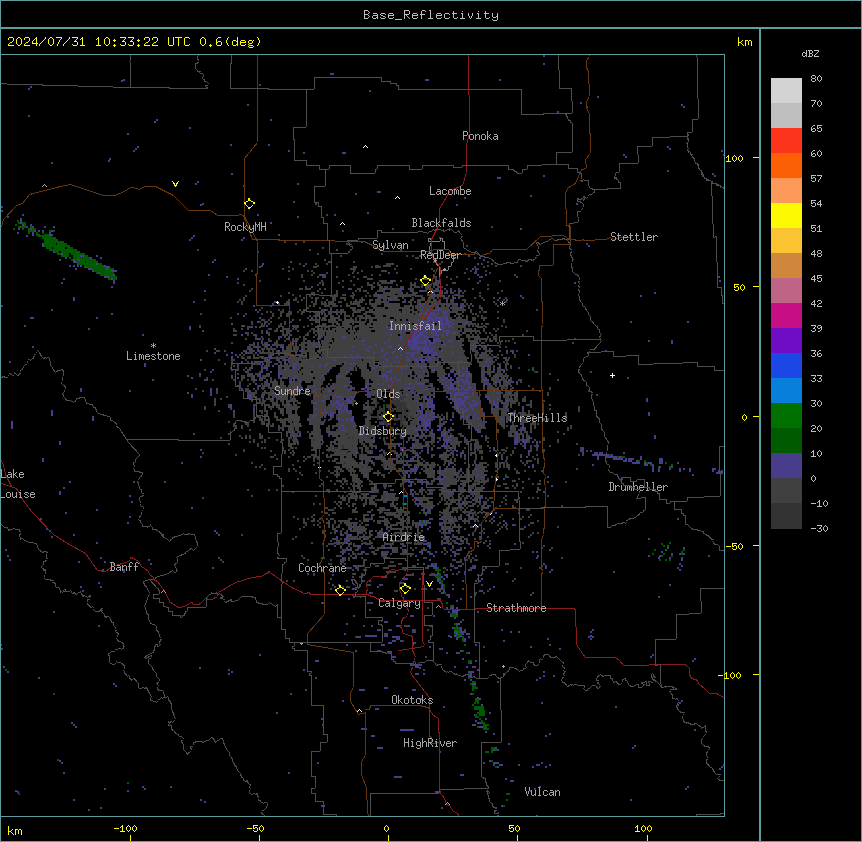Click the Blackfalds label

point(441,223)
